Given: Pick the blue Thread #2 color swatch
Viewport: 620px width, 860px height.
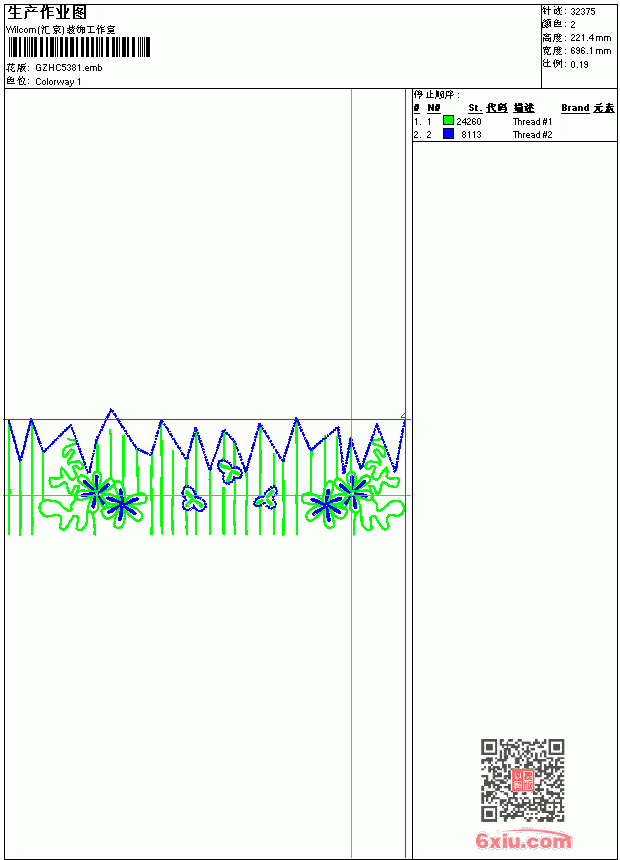Looking at the screenshot, I should pos(448,134).
